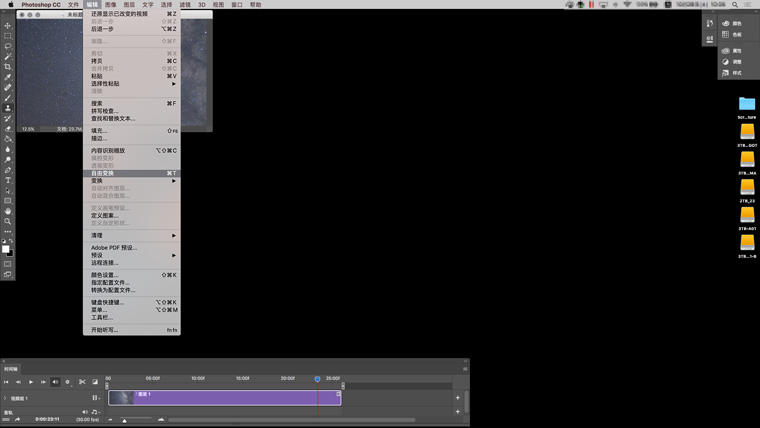Image resolution: width=760 pixels, height=428 pixels.
Task: Select the Blur tool
Action: pos(8,149)
